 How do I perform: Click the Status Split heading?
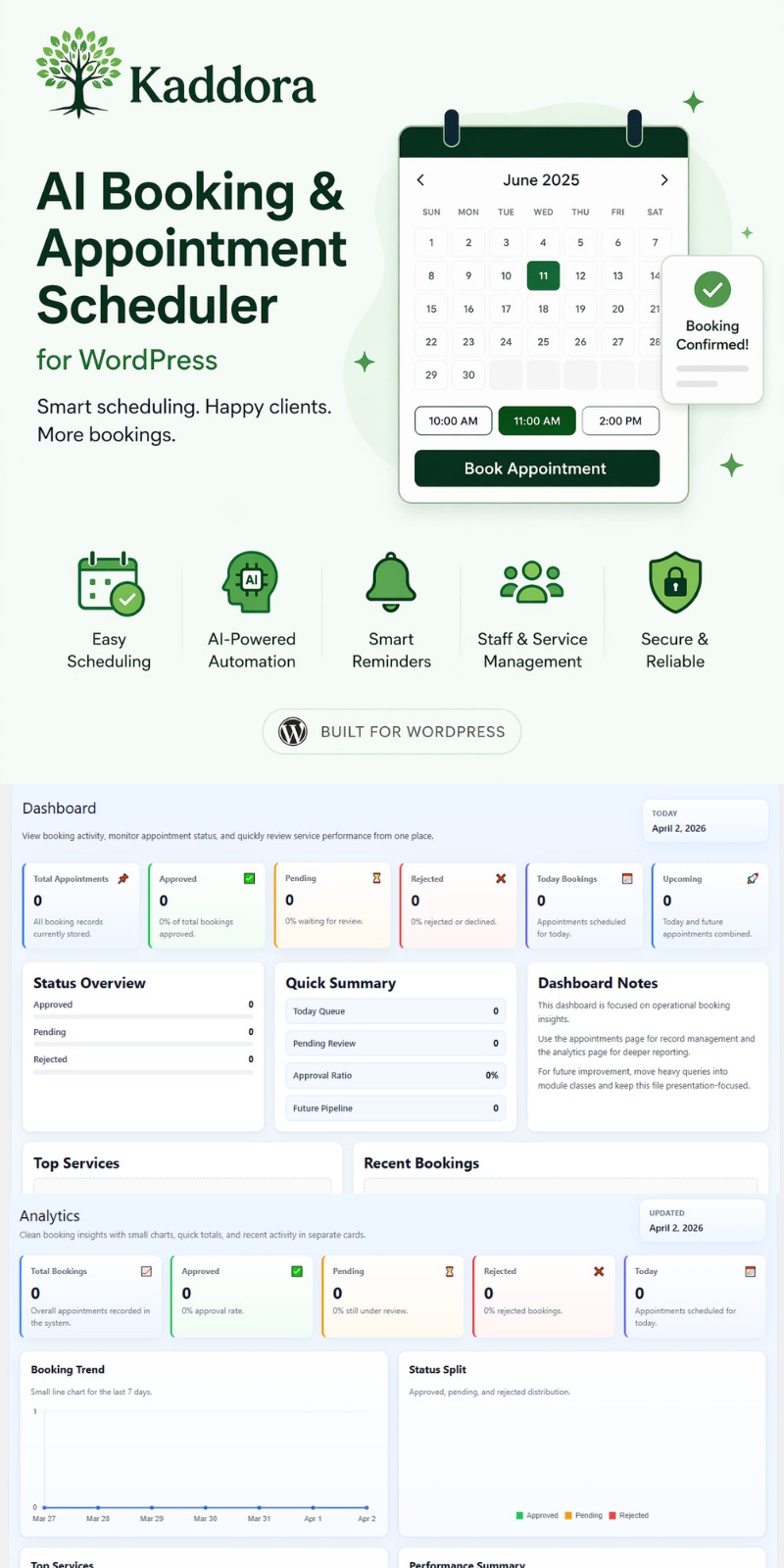pos(438,1370)
